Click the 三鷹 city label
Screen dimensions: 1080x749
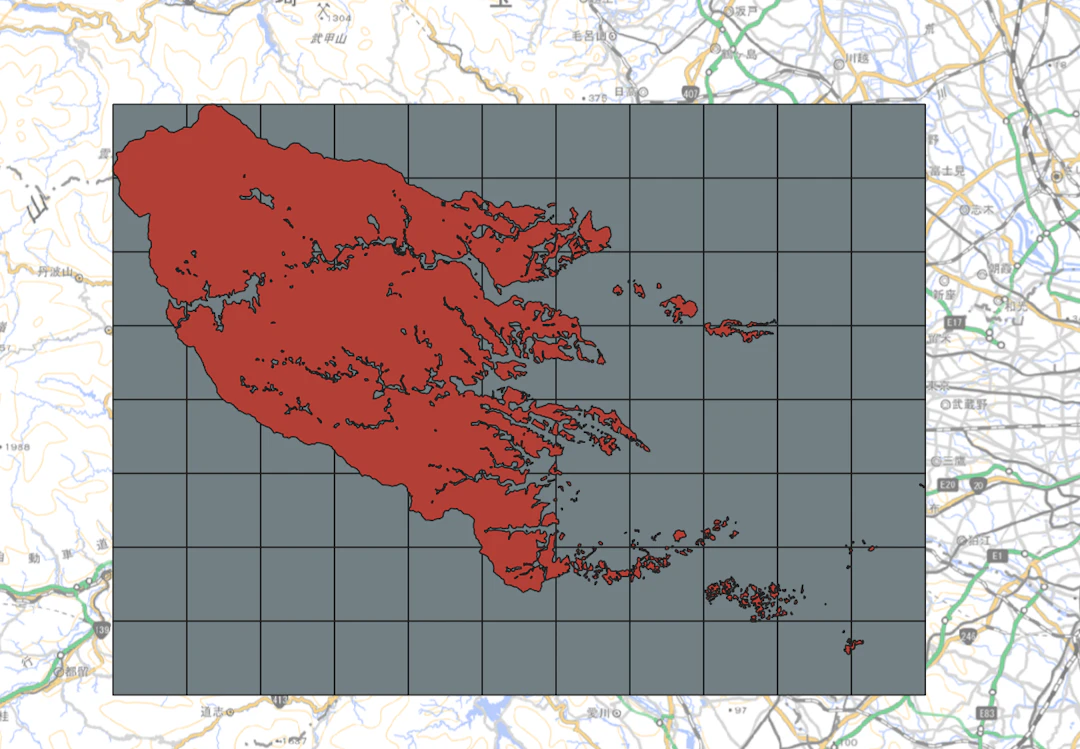pos(954,460)
